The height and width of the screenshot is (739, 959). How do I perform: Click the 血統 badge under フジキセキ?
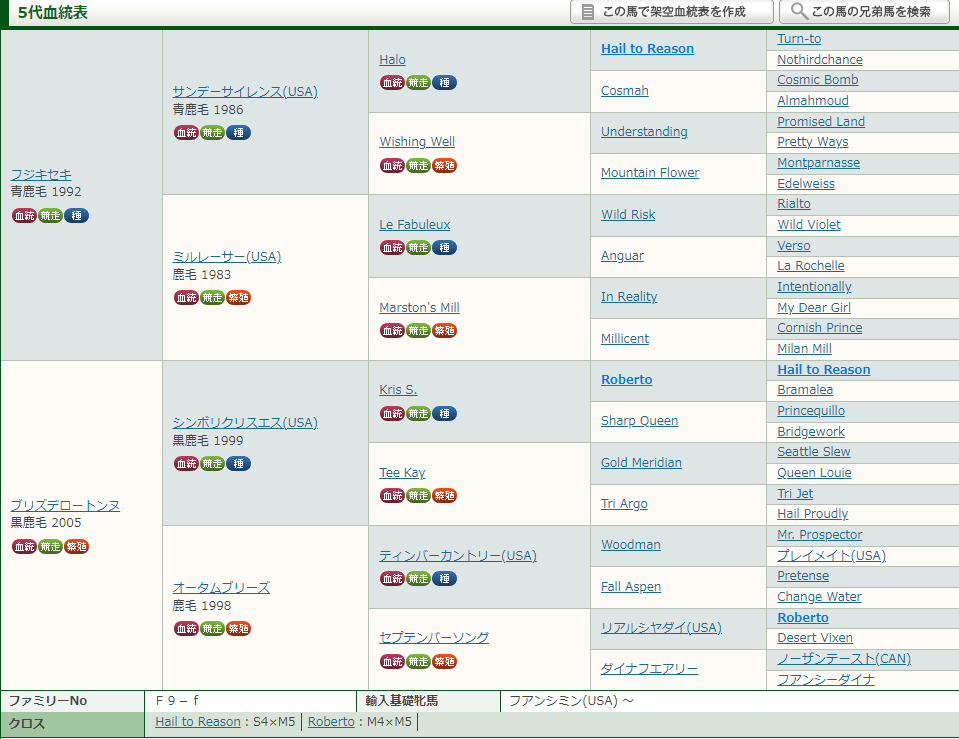click(x=24, y=215)
